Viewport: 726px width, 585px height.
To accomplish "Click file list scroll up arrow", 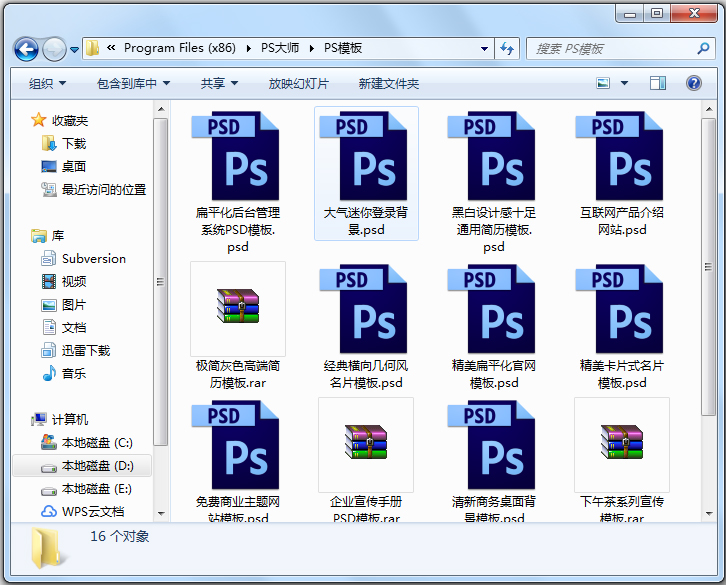I will tap(709, 109).
